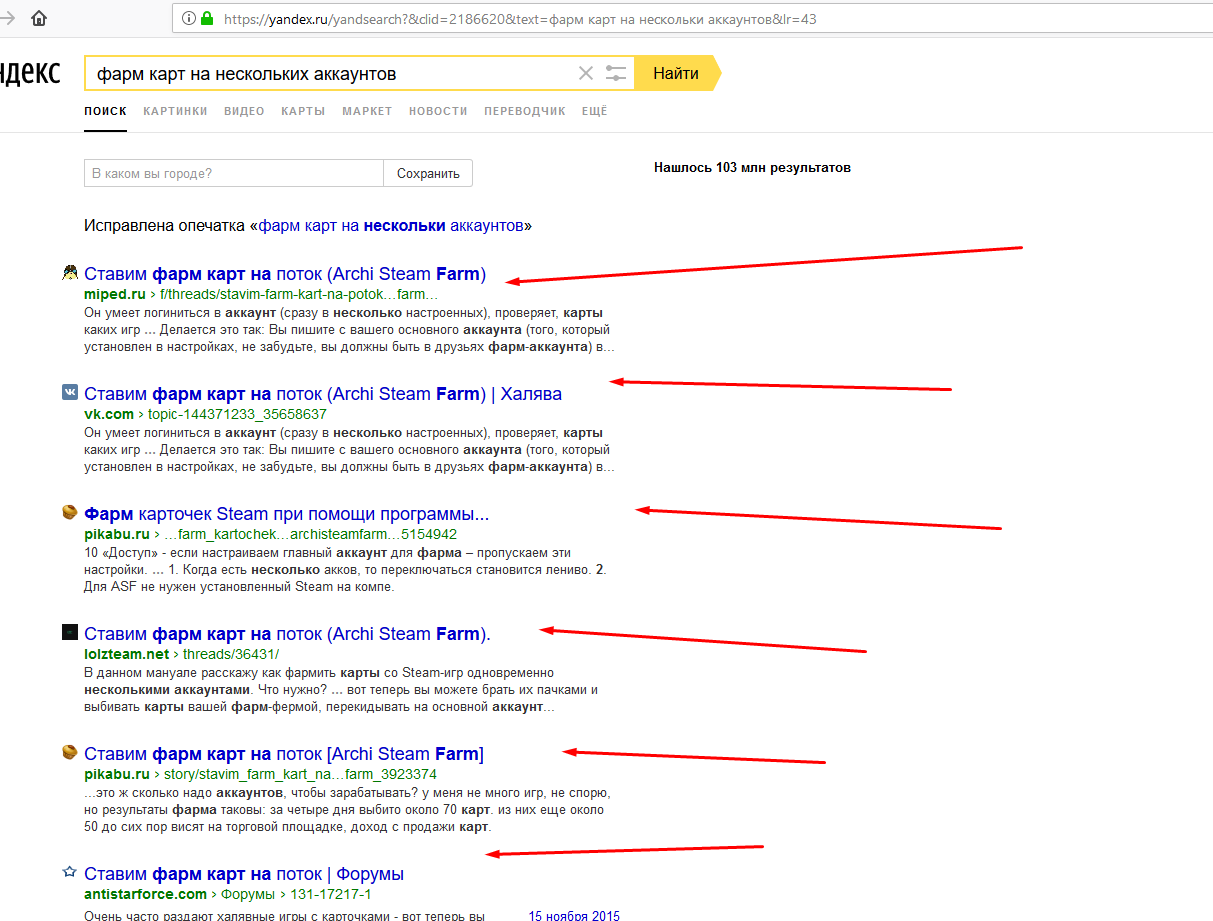Open site information circle icon in address bar
Viewport: 1213px width, 921px height.
pos(189,18)
